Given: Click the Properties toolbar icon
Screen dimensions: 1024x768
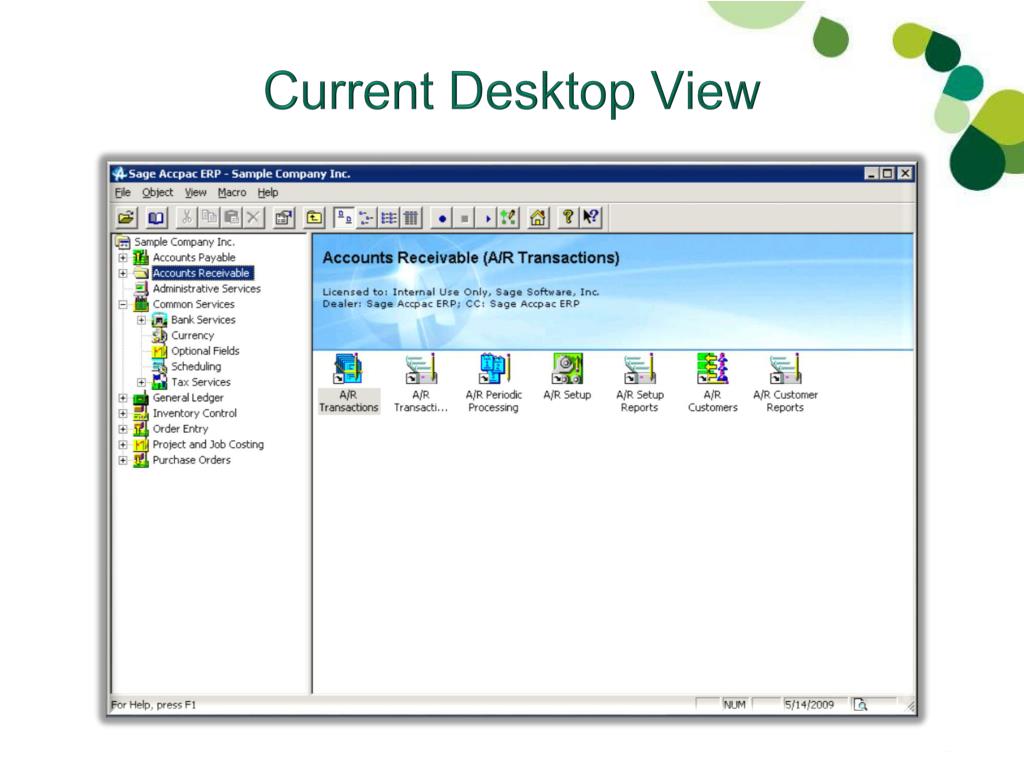Looking at the screenshot, I should point(283,217).
